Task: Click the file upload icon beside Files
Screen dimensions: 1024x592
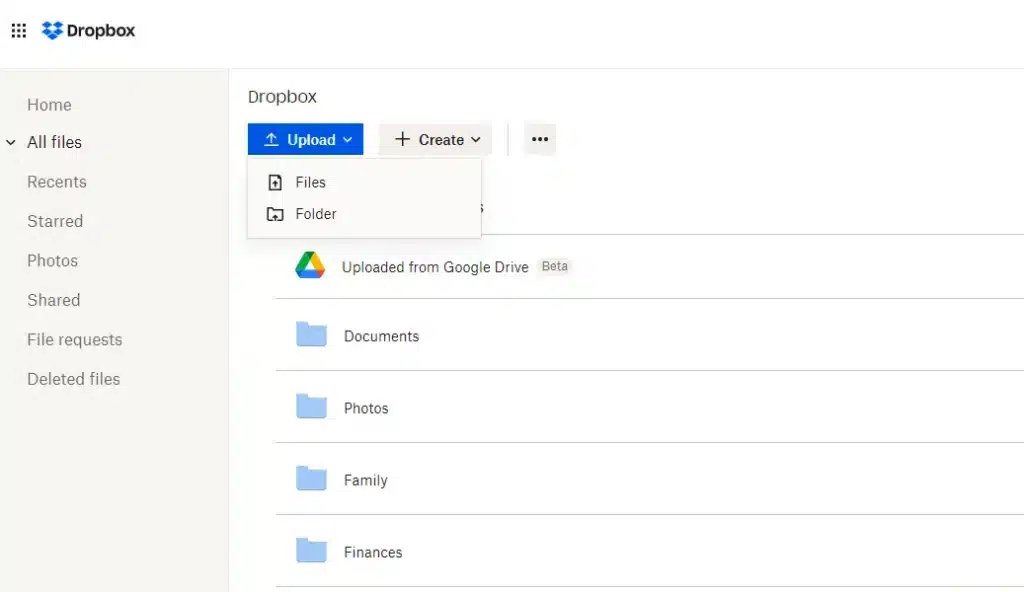Action: coord(275,182)
